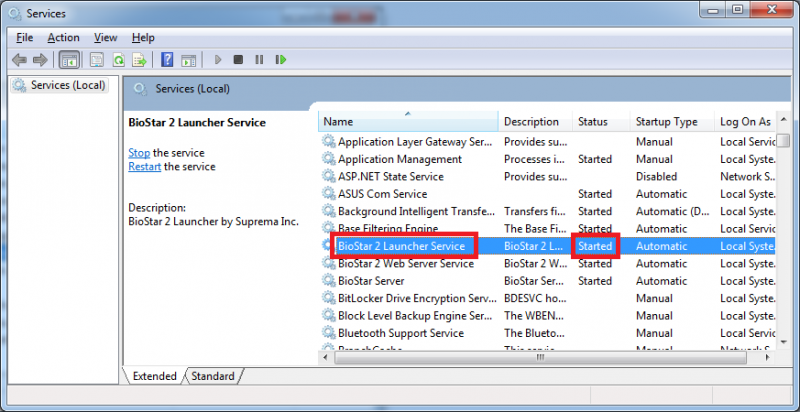Select Services (Local) in the console tree
800x412 pixels.
click(67, 86)
